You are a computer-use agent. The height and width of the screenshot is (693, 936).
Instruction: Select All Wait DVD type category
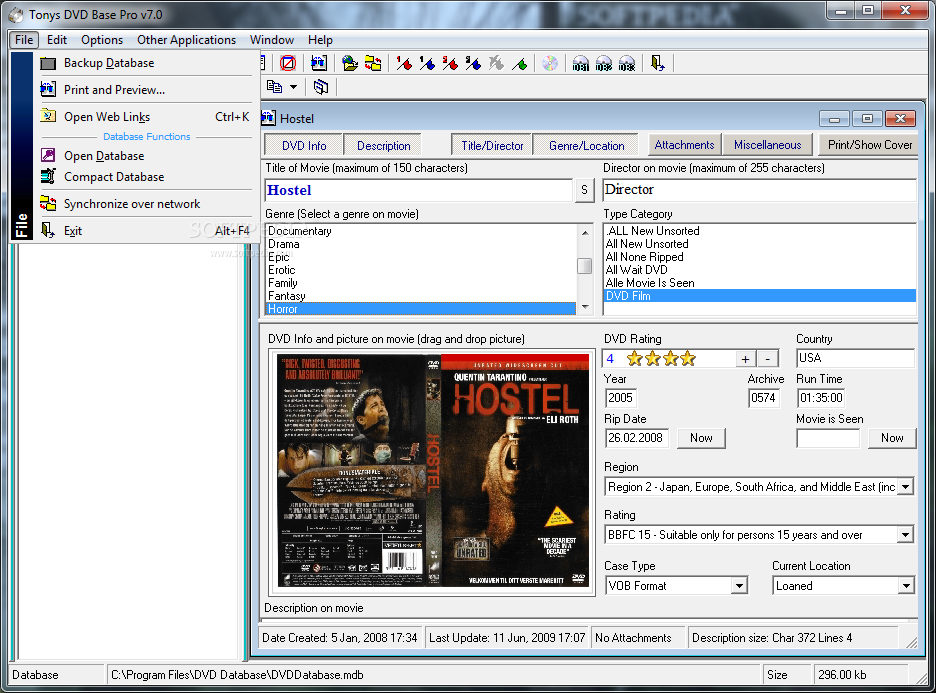(x=759, y=270)
